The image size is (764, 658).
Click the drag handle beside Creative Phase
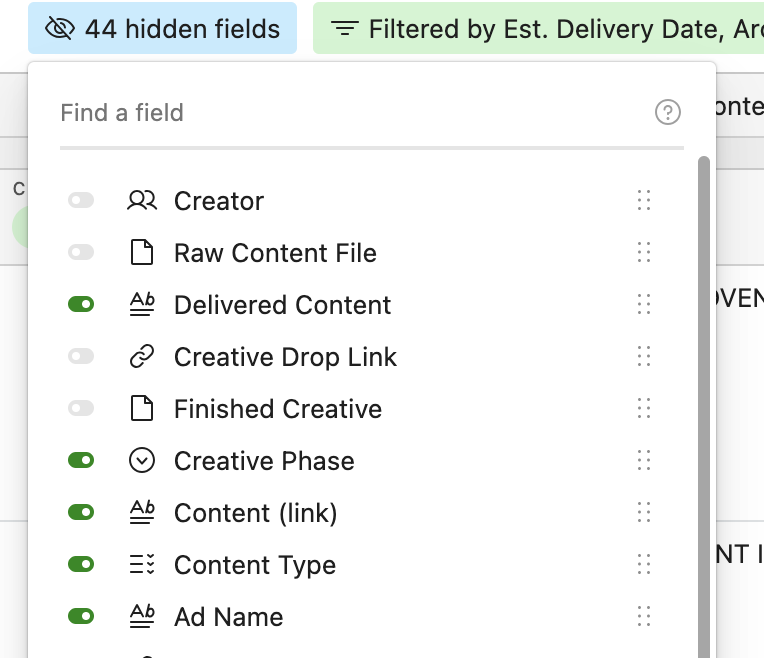(644, 461)
